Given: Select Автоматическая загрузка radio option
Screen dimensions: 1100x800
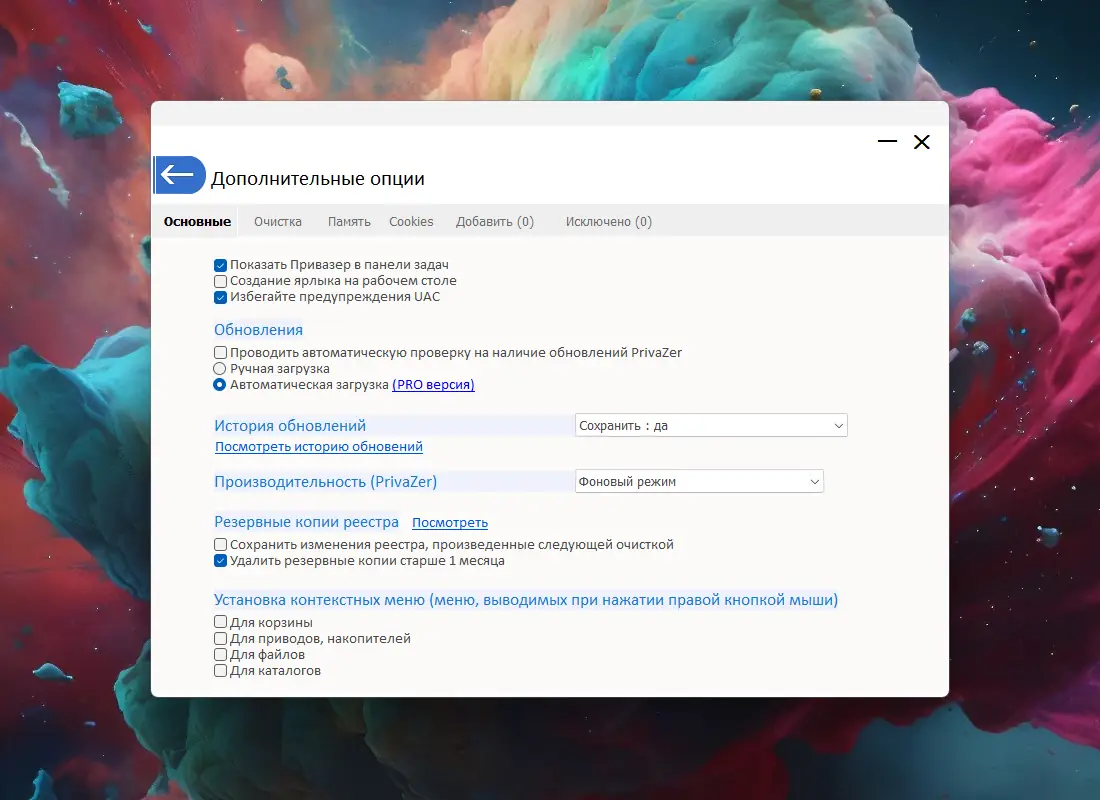Looking at the screenshot, I should 220,385.
